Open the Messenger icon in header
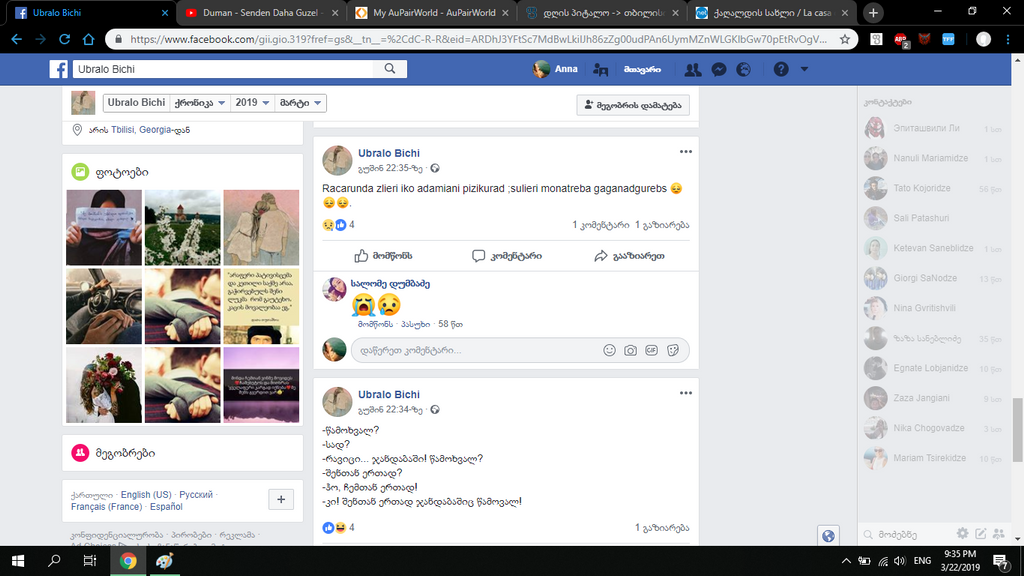The height and width of the screenshot is (576, 1024). pos(719,69)
